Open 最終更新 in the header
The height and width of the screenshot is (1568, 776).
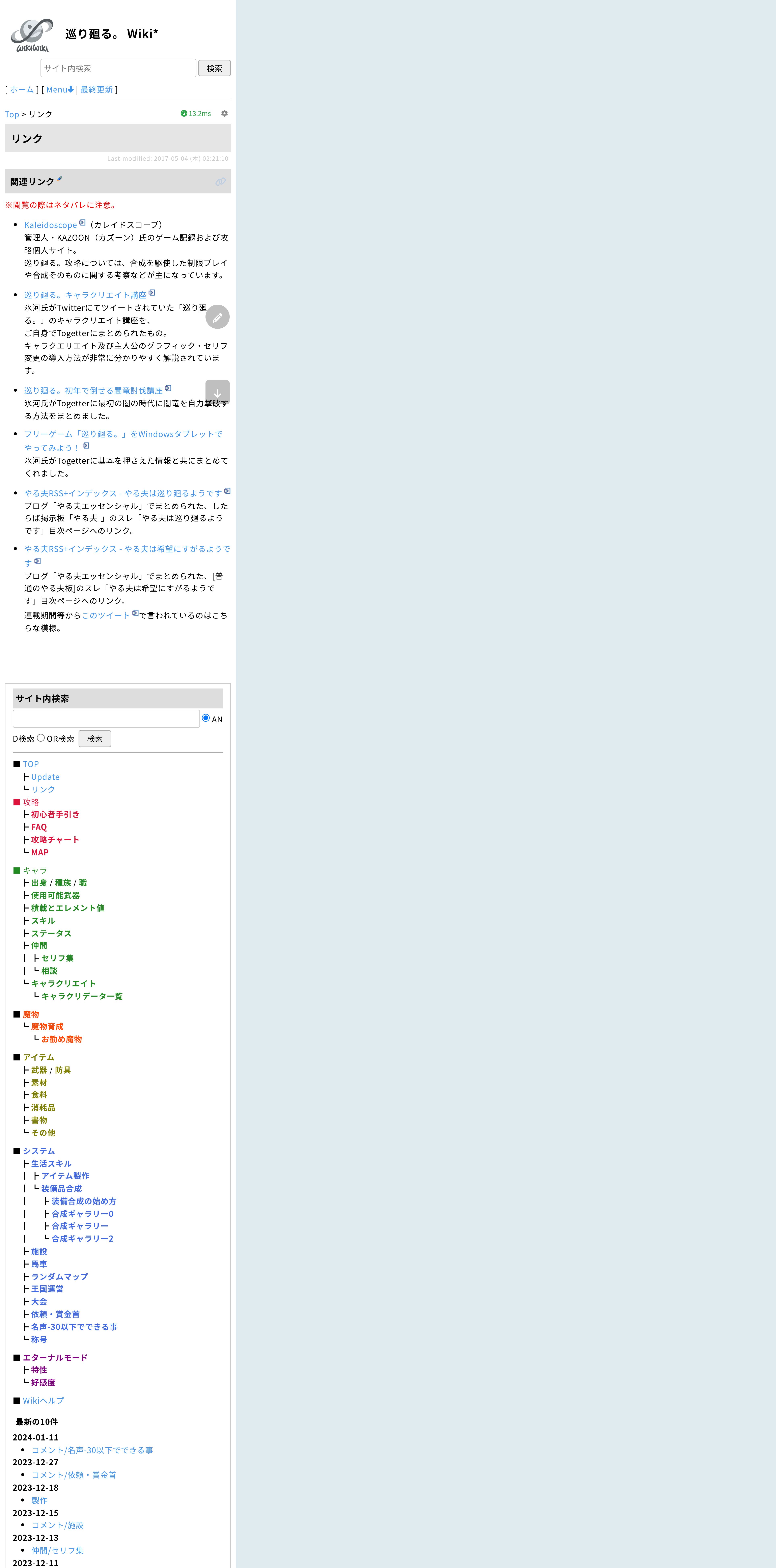click(97, 89)
